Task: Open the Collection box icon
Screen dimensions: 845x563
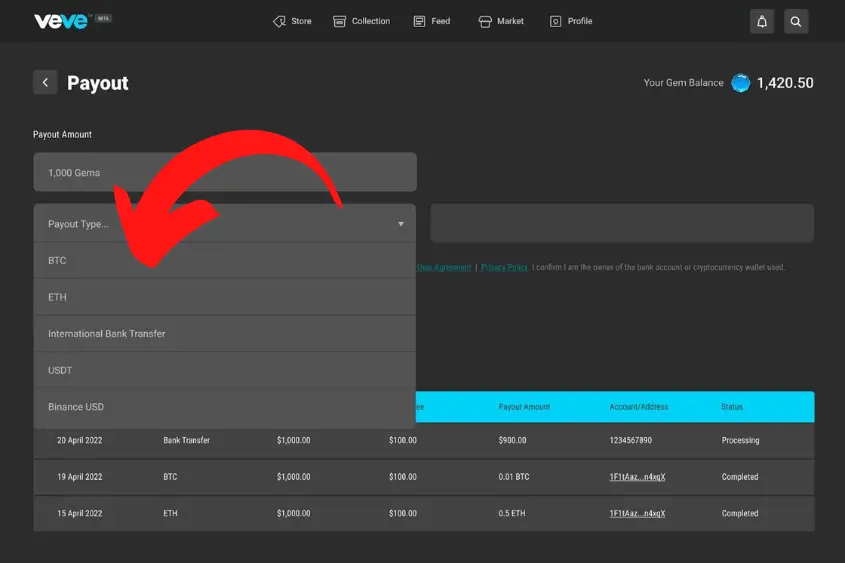Action: tap(339, 21)
